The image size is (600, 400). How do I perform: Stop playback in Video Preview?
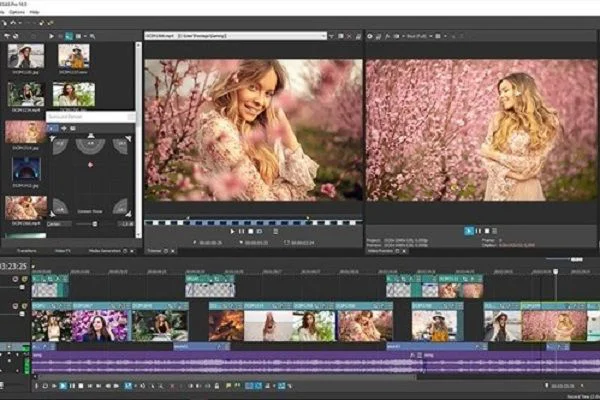pyautogui.click(x=487, y=231)
